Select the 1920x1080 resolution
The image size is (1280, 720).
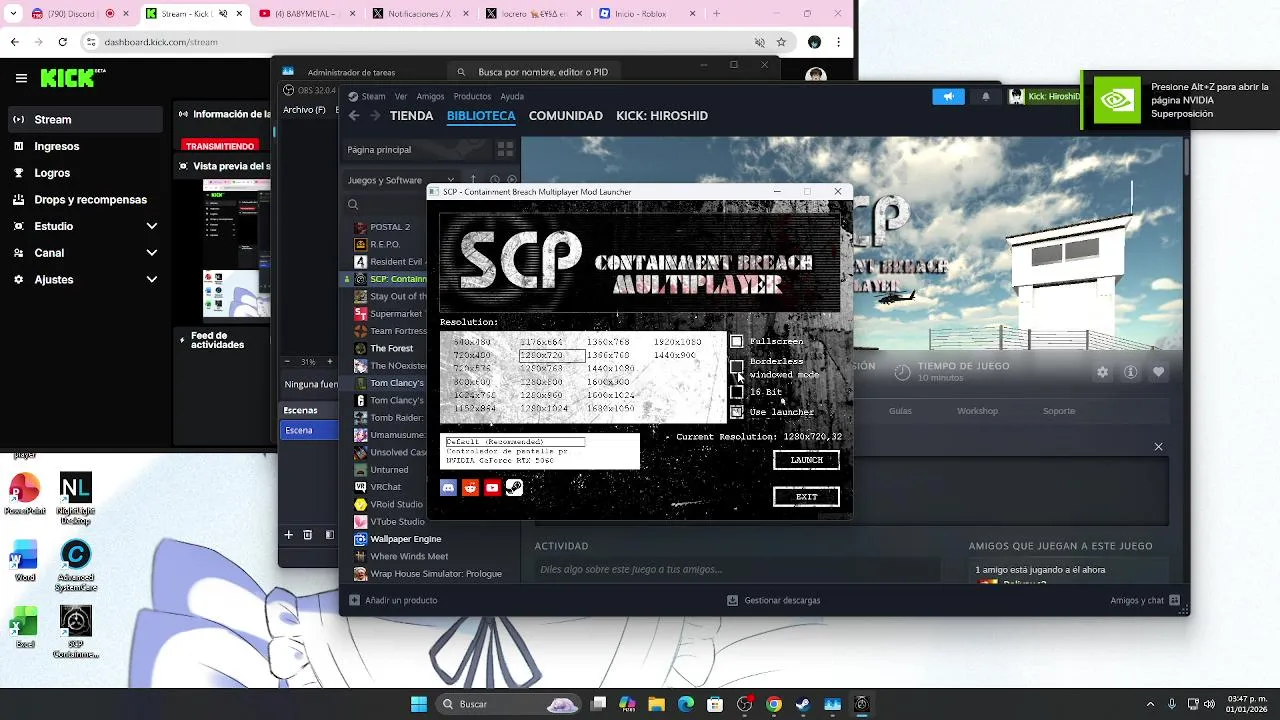click(678, 342)
